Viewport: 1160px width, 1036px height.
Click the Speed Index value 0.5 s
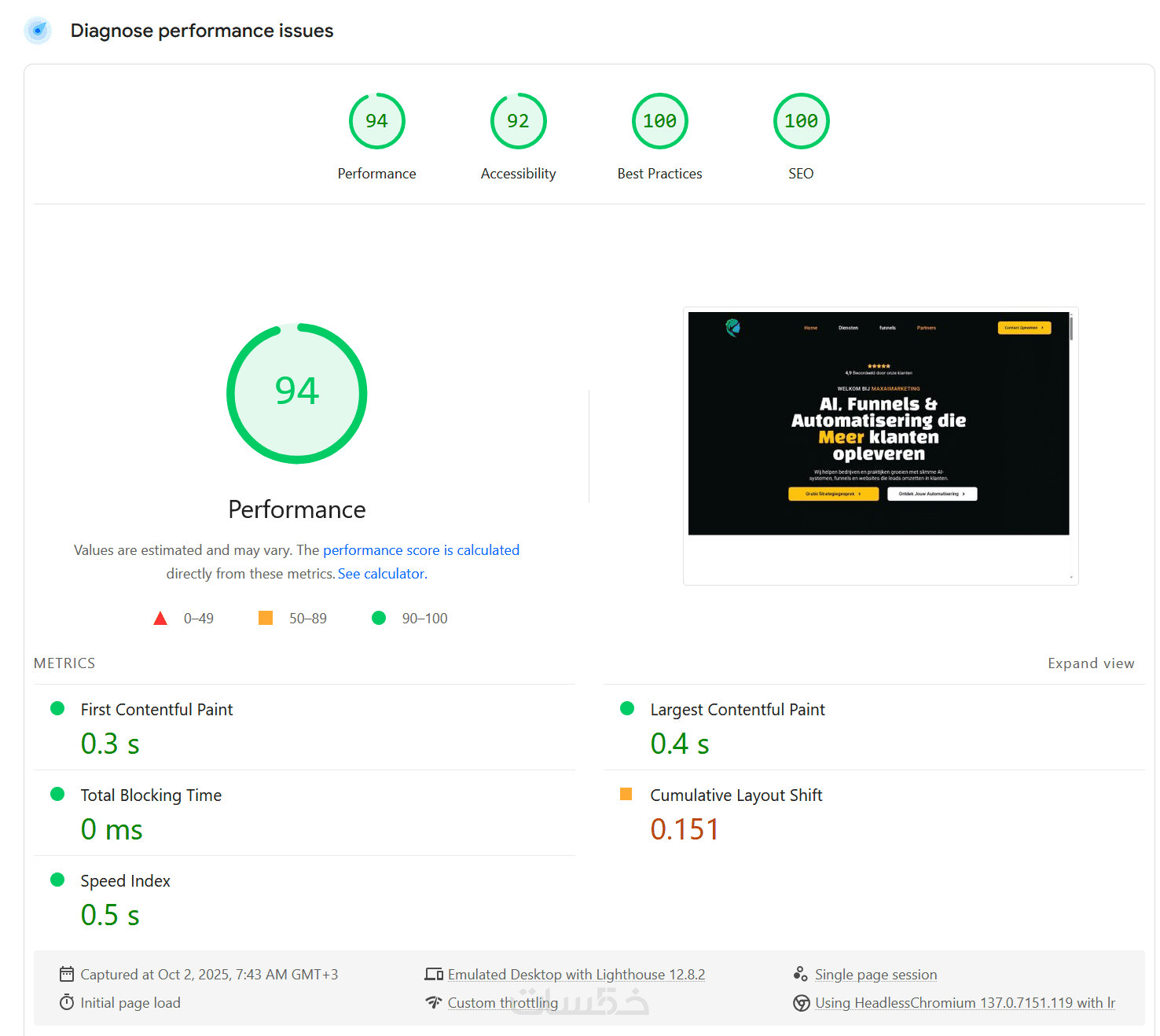[110, 915]
